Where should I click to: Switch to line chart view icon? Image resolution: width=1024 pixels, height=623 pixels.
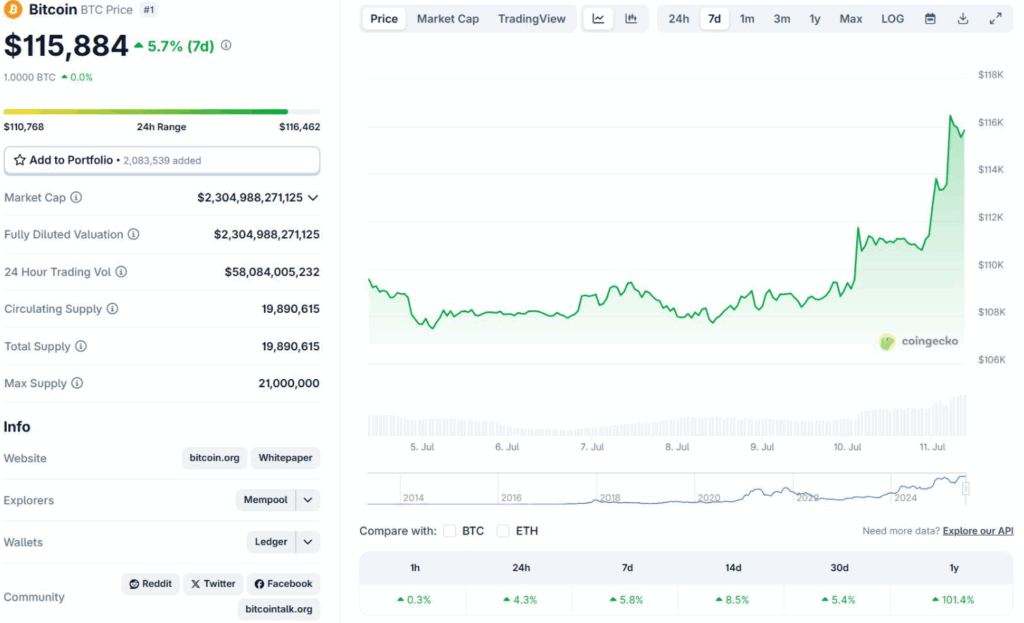pos(598,19)
